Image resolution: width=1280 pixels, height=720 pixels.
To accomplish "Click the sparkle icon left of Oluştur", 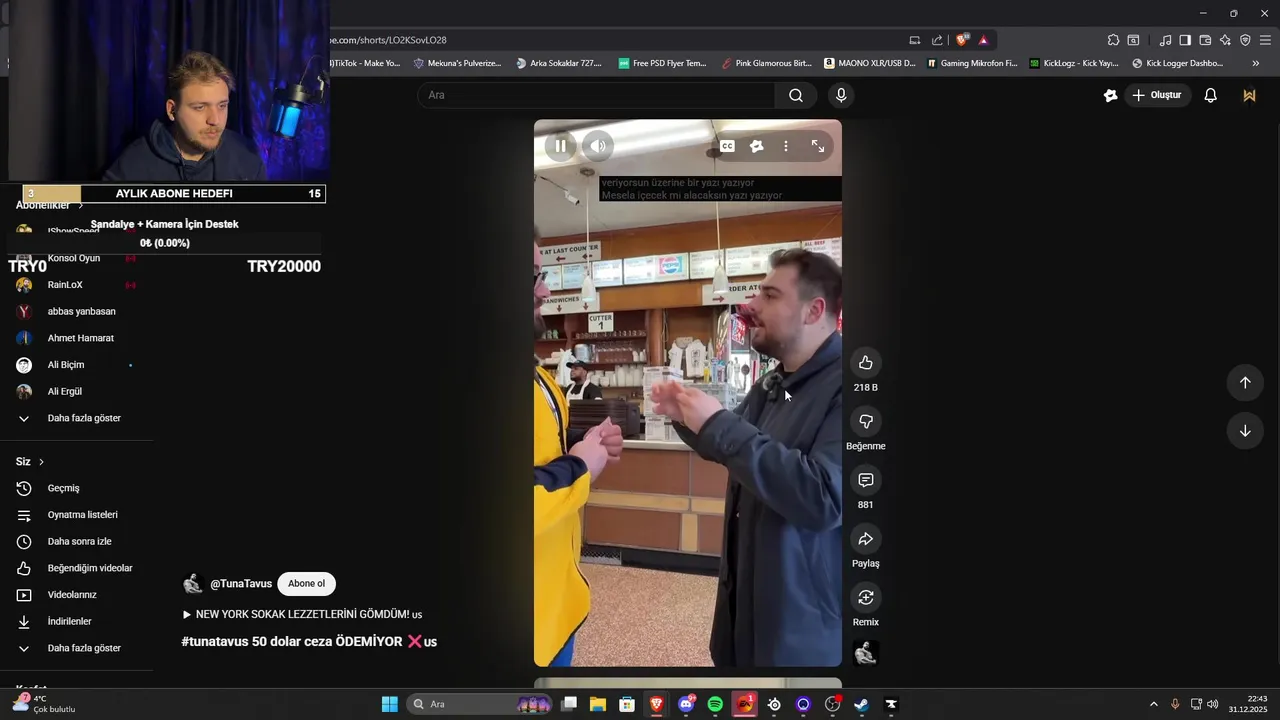I will click(x=1110, y=95).
